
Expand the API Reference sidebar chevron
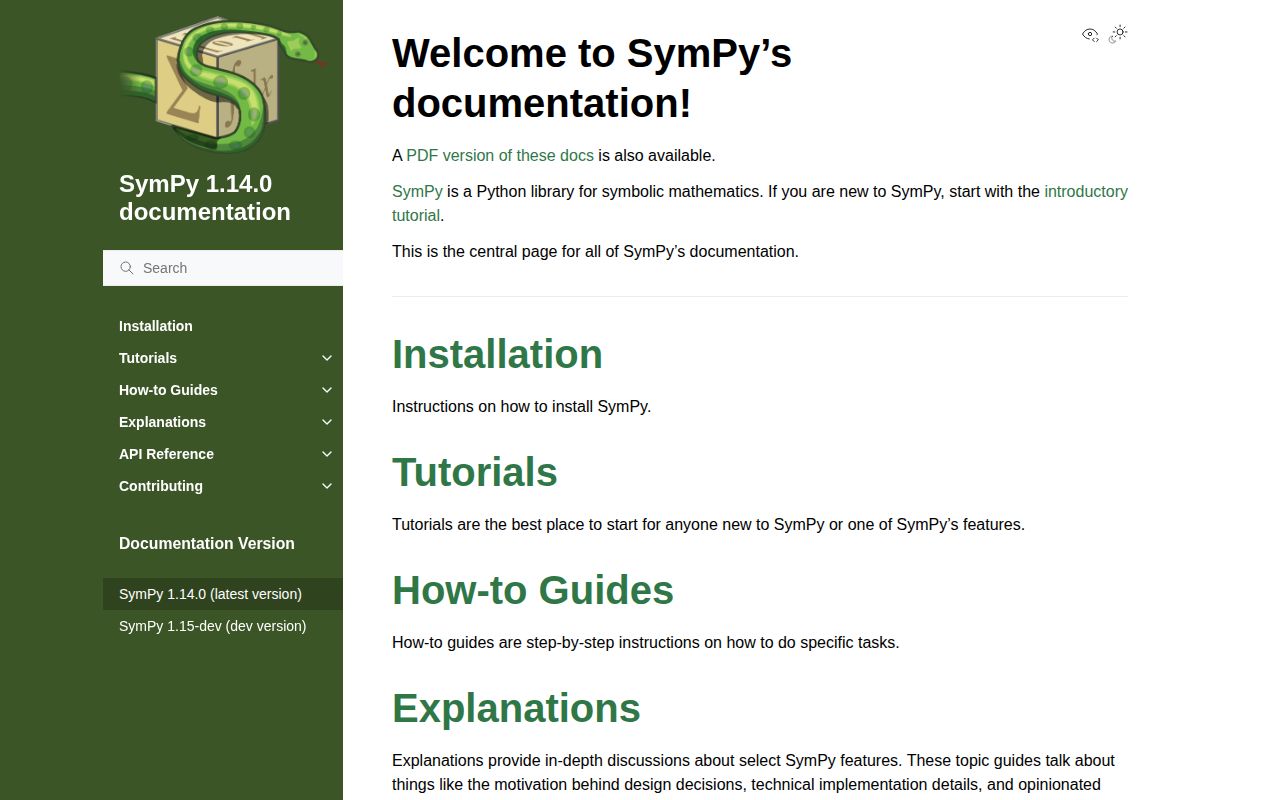(x=327, y=454)
